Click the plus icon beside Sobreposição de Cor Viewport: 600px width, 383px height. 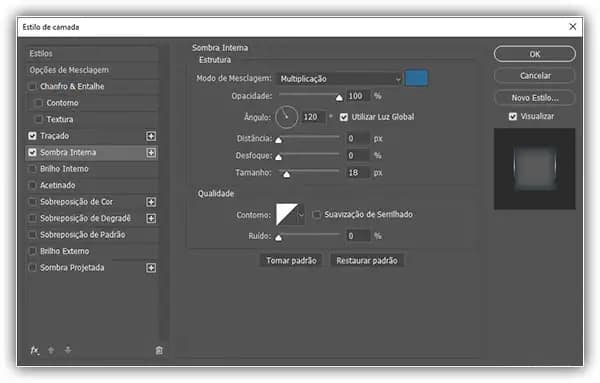151,202
